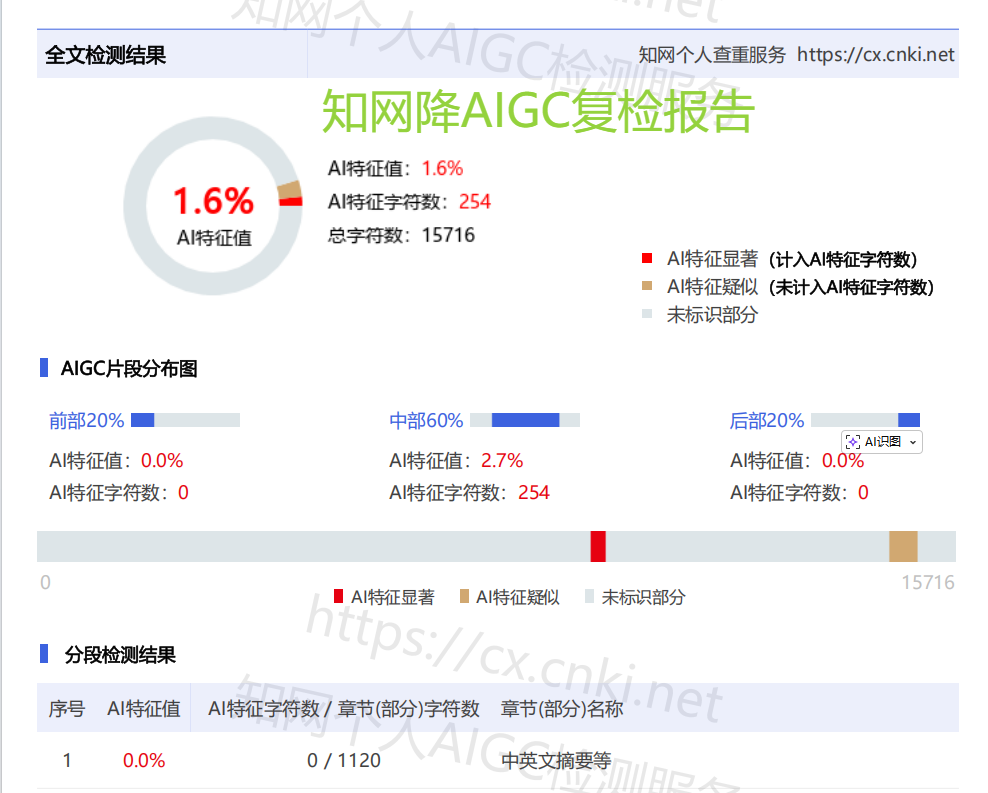Click the tan AI特征疑似 legend square at top
This screenshot has height=793, width=988.
[647, 287]
